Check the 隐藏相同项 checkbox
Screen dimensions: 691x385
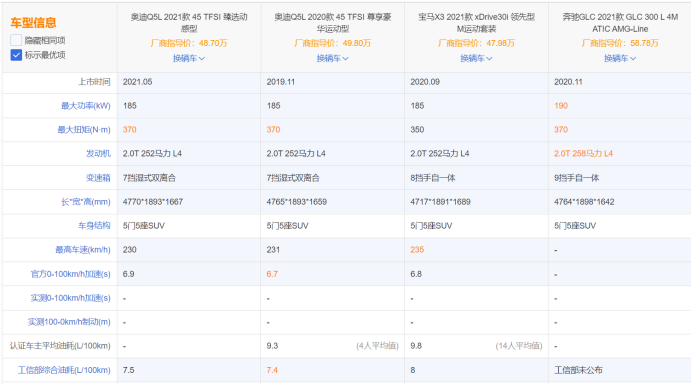coord(16,40)
